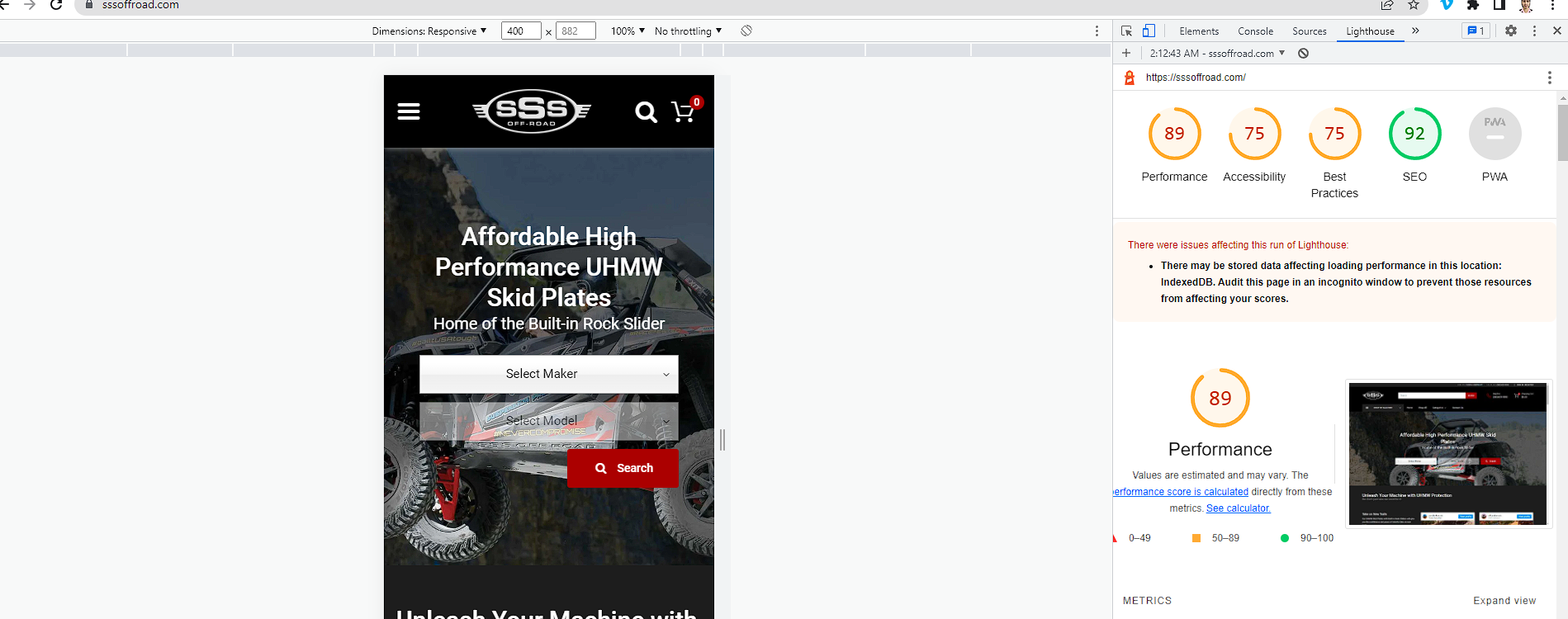Open the report selector 2:12:43 AM dropdown

(1218, 54)
